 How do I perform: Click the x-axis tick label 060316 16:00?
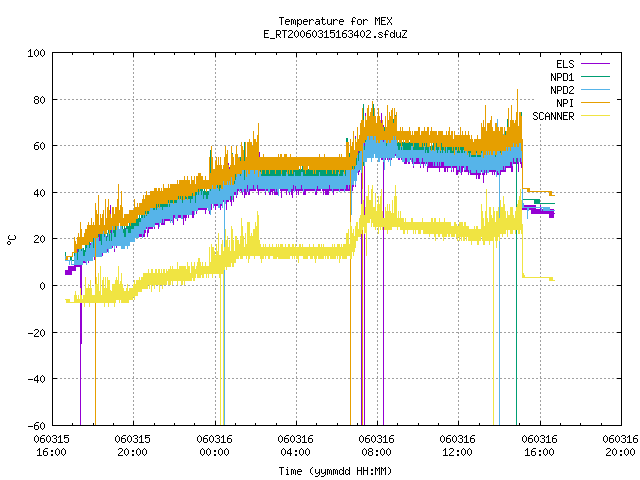pos(539,446)
